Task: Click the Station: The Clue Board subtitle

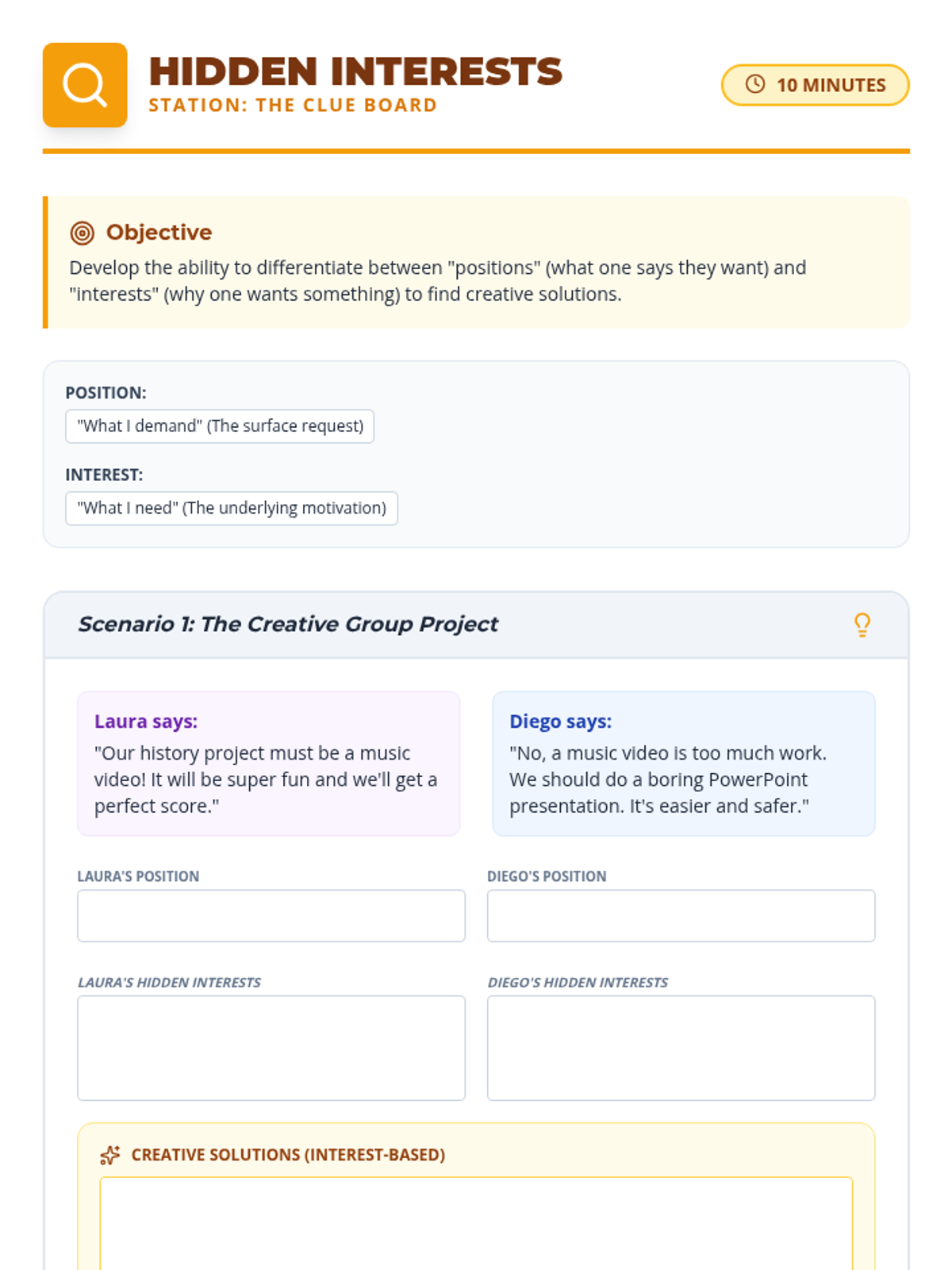Action: (x=293, y=106)
